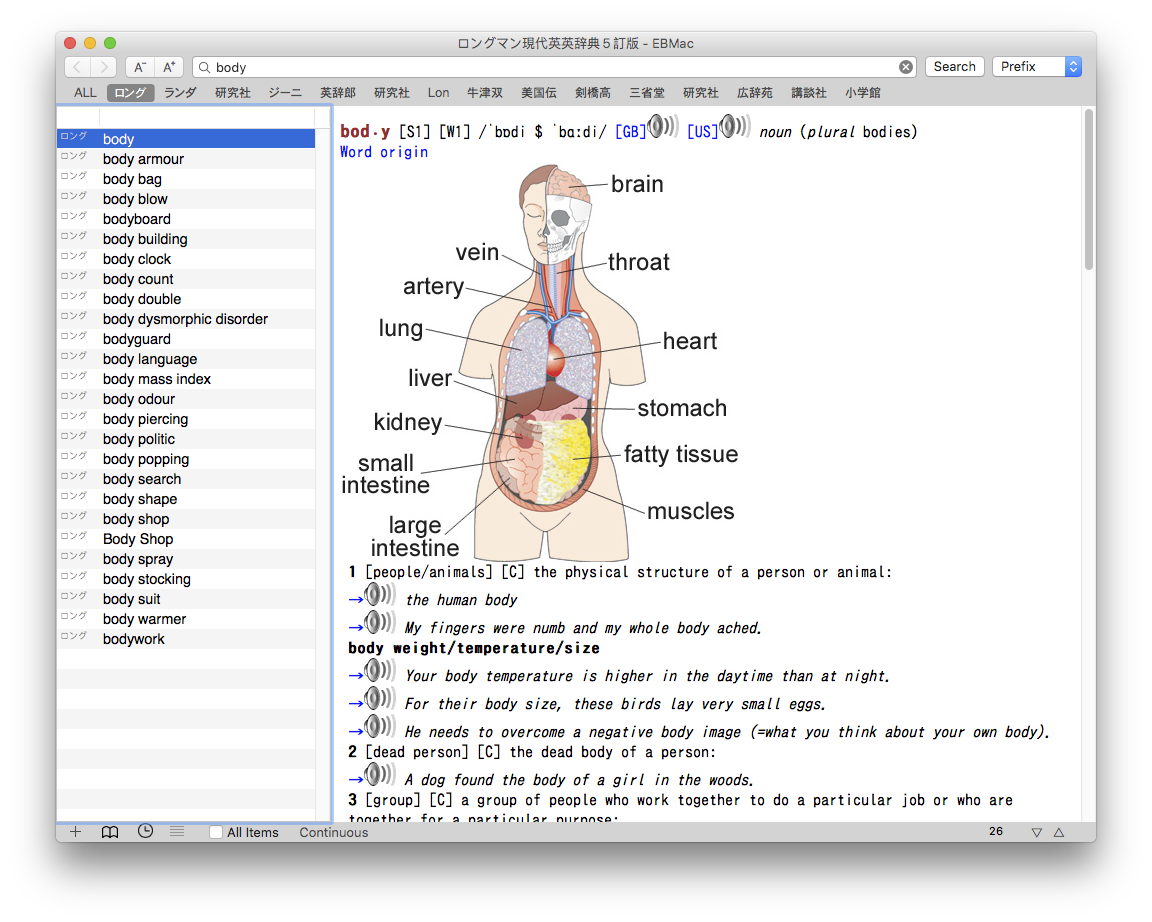1152x922 pixels.
Task: Increase font size with A+ button
Action: click(x=168, y=67)
